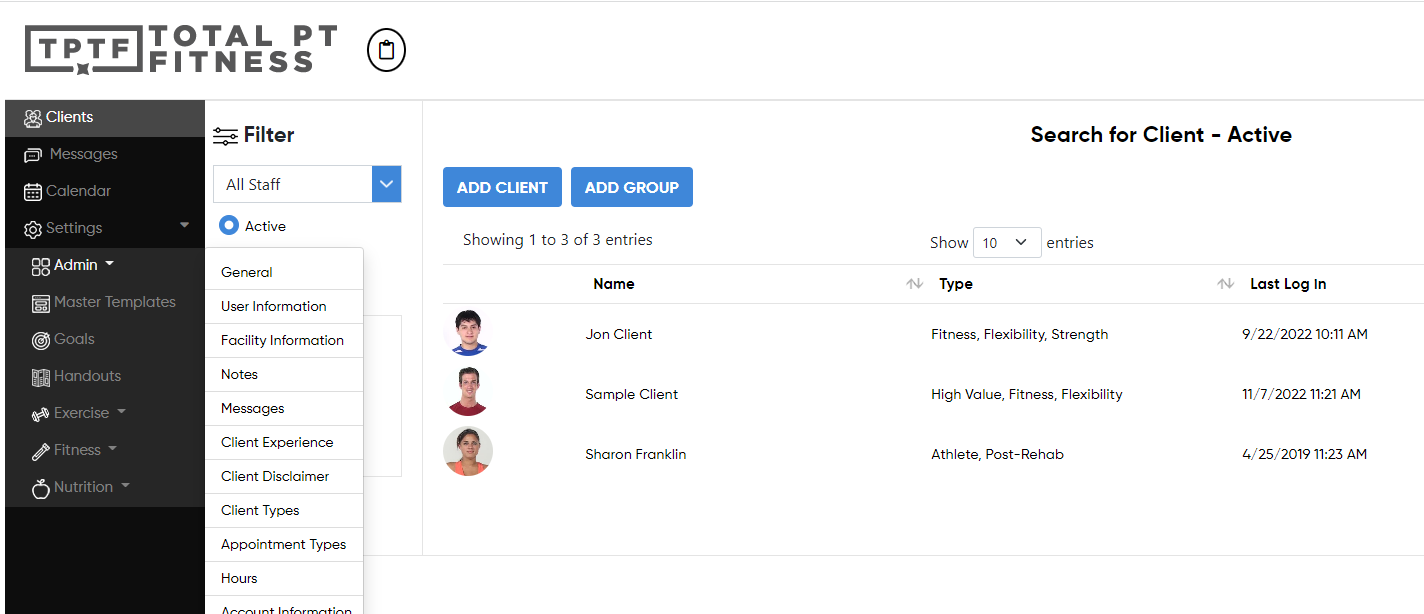Expand the Fitness submenu caret
Screen dimensions: 1424x614
point(112,448)
